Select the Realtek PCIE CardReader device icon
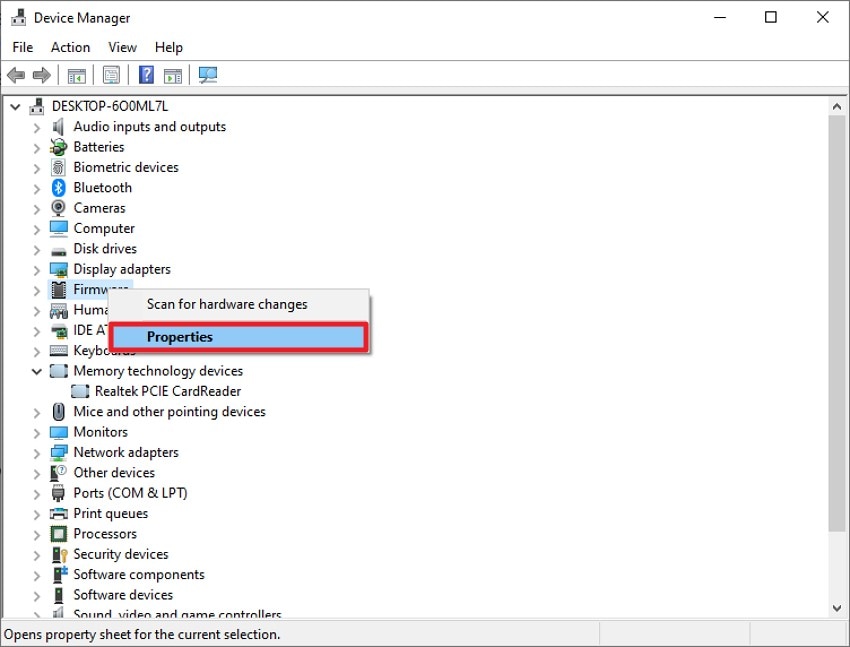The image size is (850, 647). coord(80,391)
